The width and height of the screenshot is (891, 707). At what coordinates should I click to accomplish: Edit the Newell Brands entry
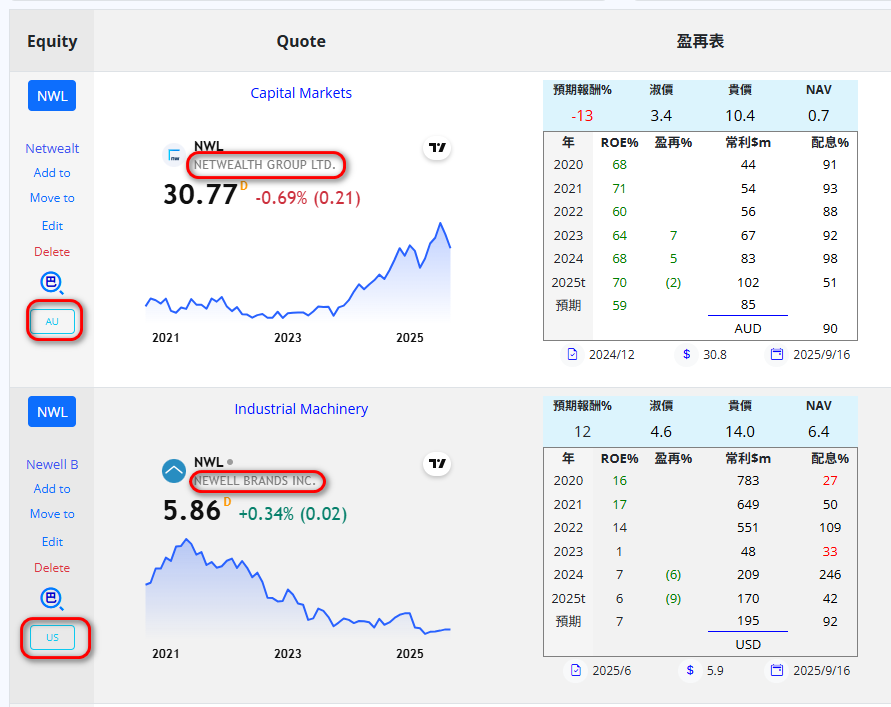pyautogui.click(x=52, y=542)
